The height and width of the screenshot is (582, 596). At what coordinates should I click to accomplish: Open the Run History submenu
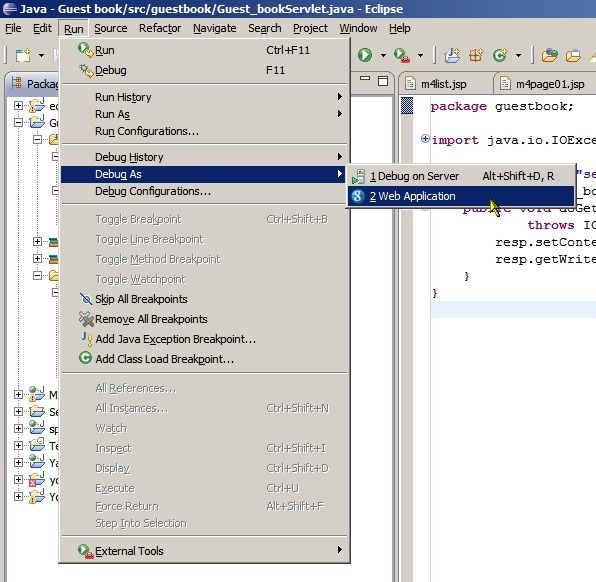click(x=204, y=97)
